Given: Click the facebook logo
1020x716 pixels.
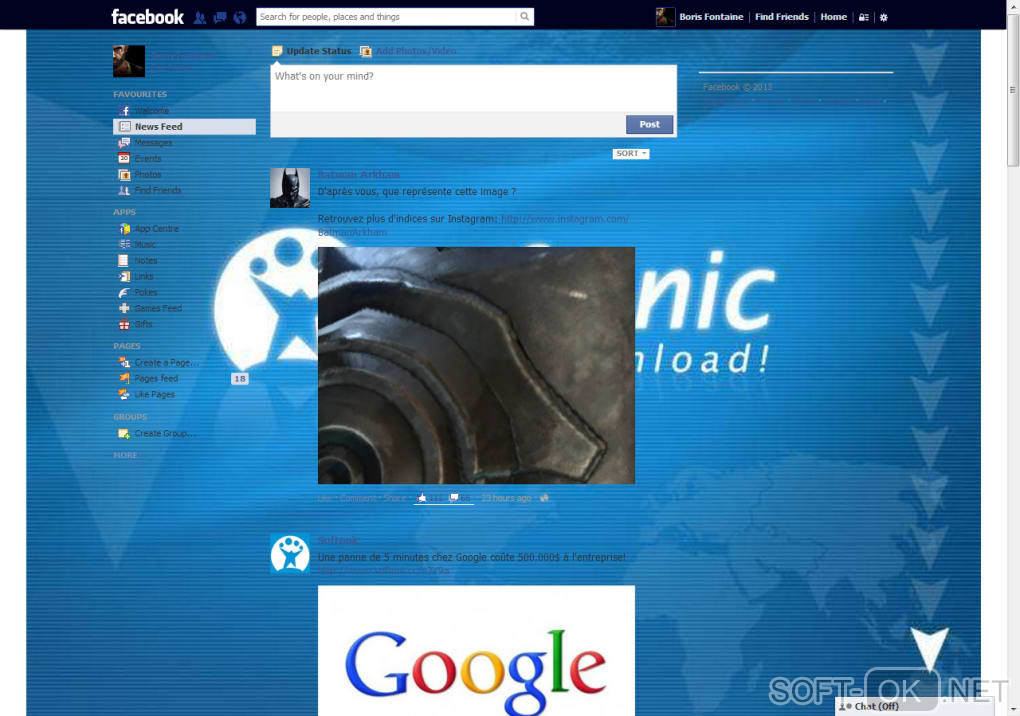Looking at the screenshot, I should point(148,17).
